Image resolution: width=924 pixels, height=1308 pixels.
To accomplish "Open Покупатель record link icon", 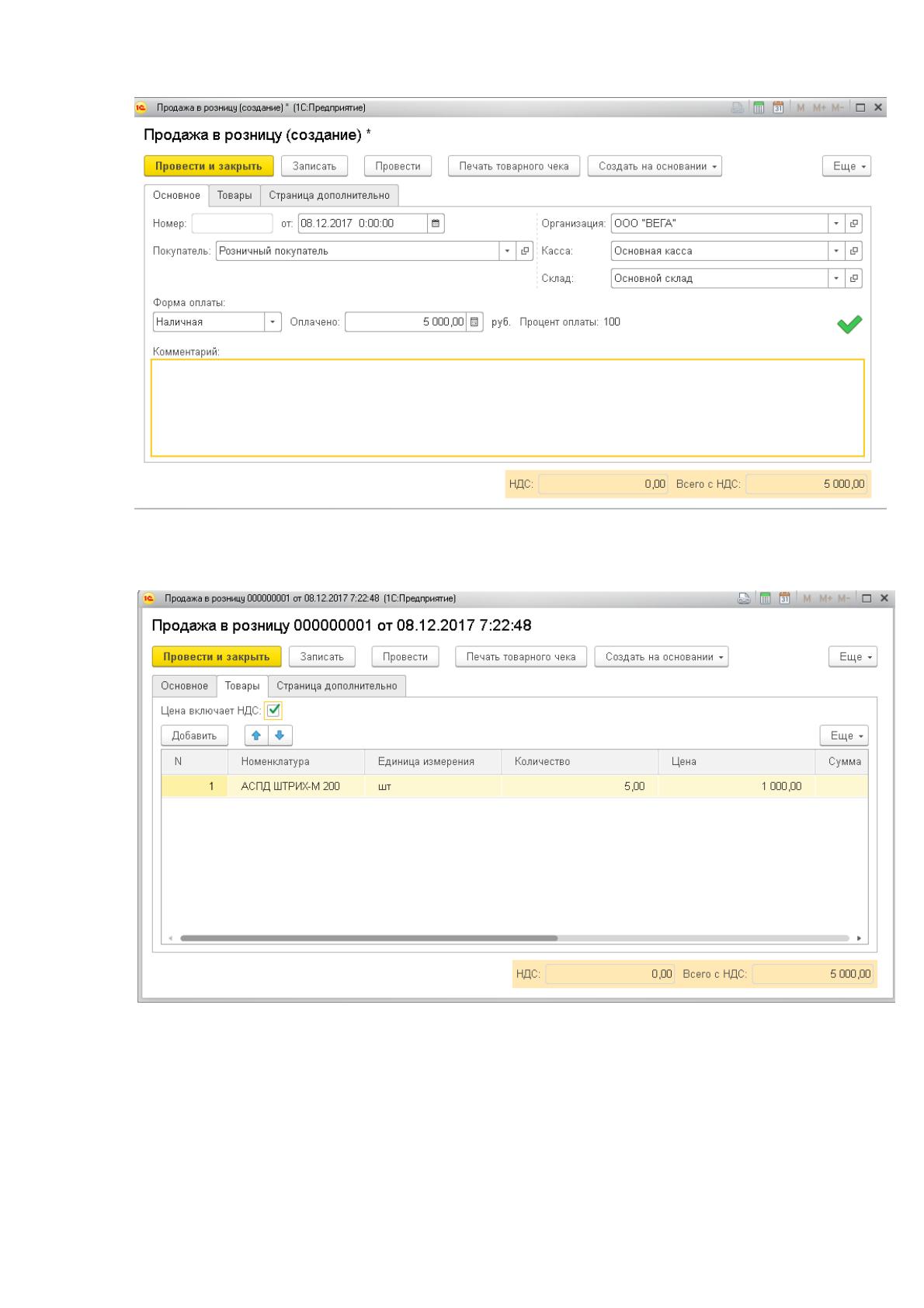I will (525, 251).
